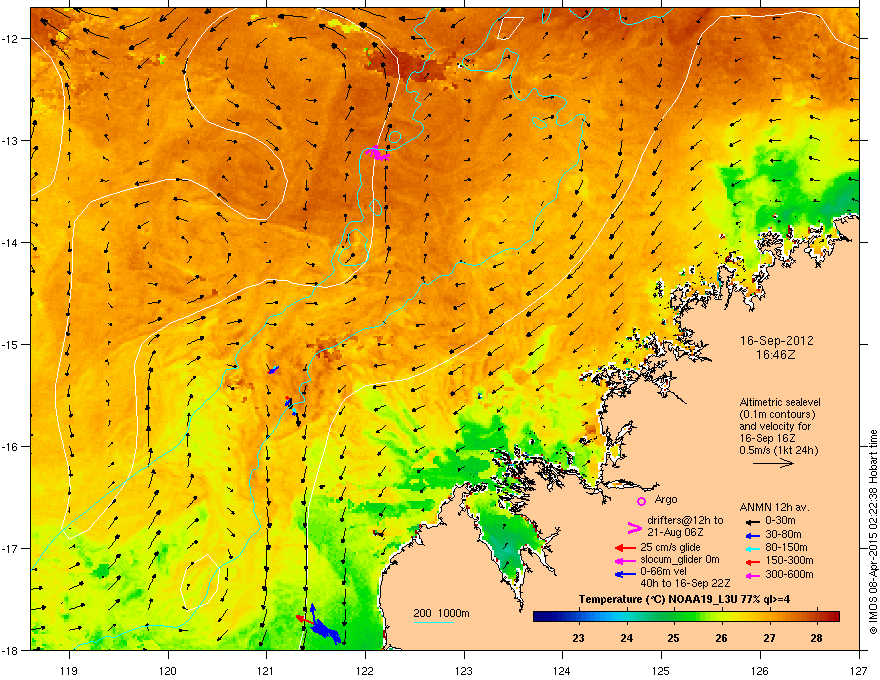Click the 'drifters@12h to' legend label
Image resolution: width=880 pixels, height=680 pixels.
[x=685, y=521]
